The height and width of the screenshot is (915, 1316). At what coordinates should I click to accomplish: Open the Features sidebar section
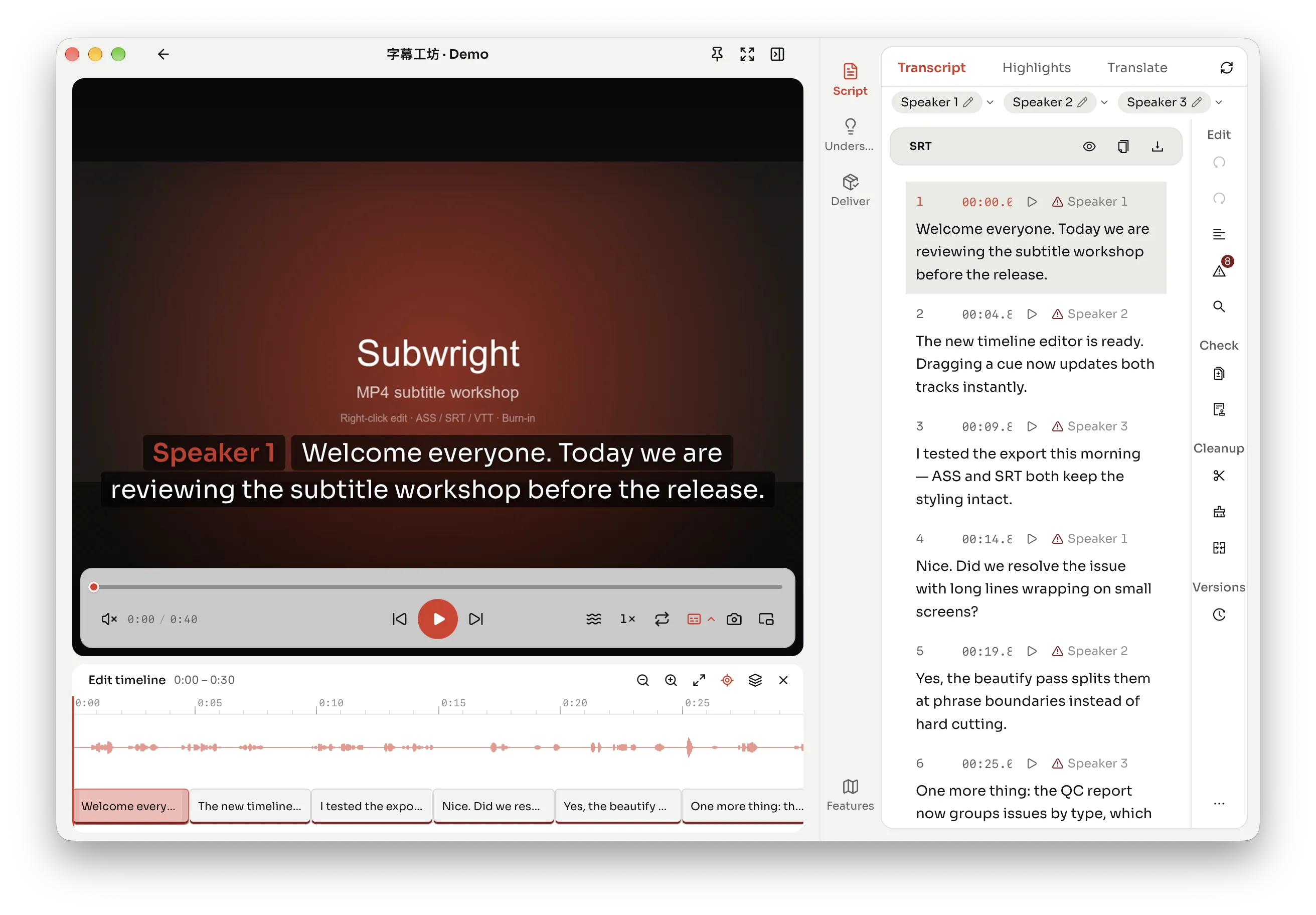tap(850, 795)
